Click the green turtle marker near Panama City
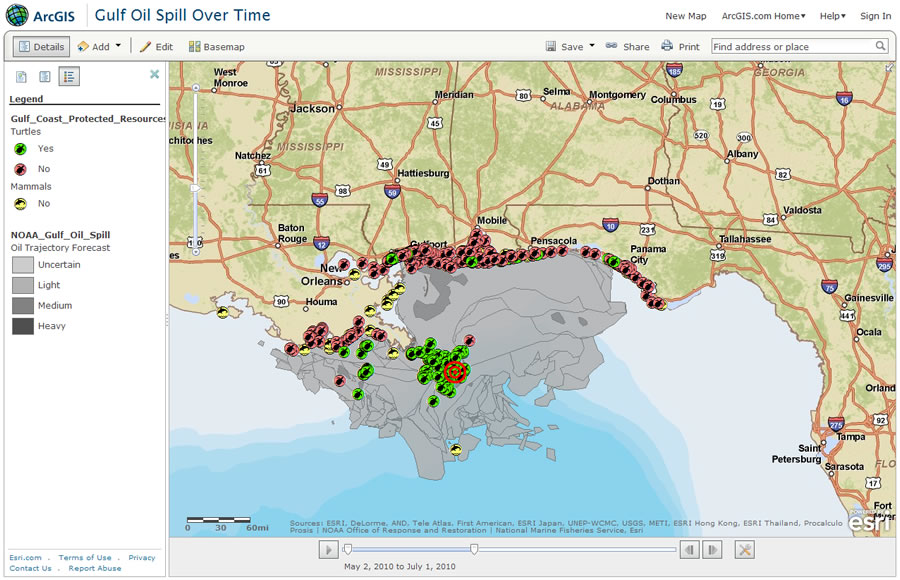 [612, 262]
